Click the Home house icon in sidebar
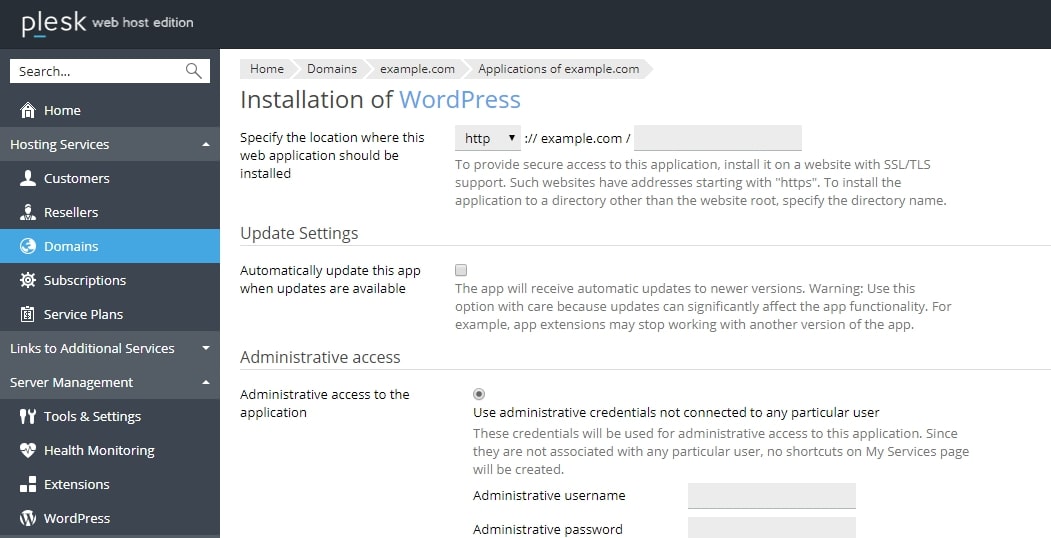The image size is (1051, 538). coord(27,111)
